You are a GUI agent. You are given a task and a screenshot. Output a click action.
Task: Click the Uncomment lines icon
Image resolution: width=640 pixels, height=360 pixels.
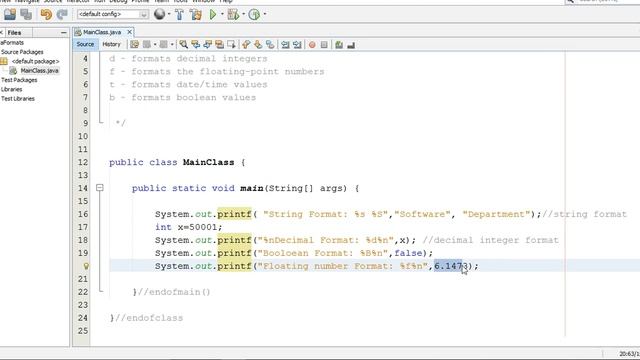(x=351, y=45)
